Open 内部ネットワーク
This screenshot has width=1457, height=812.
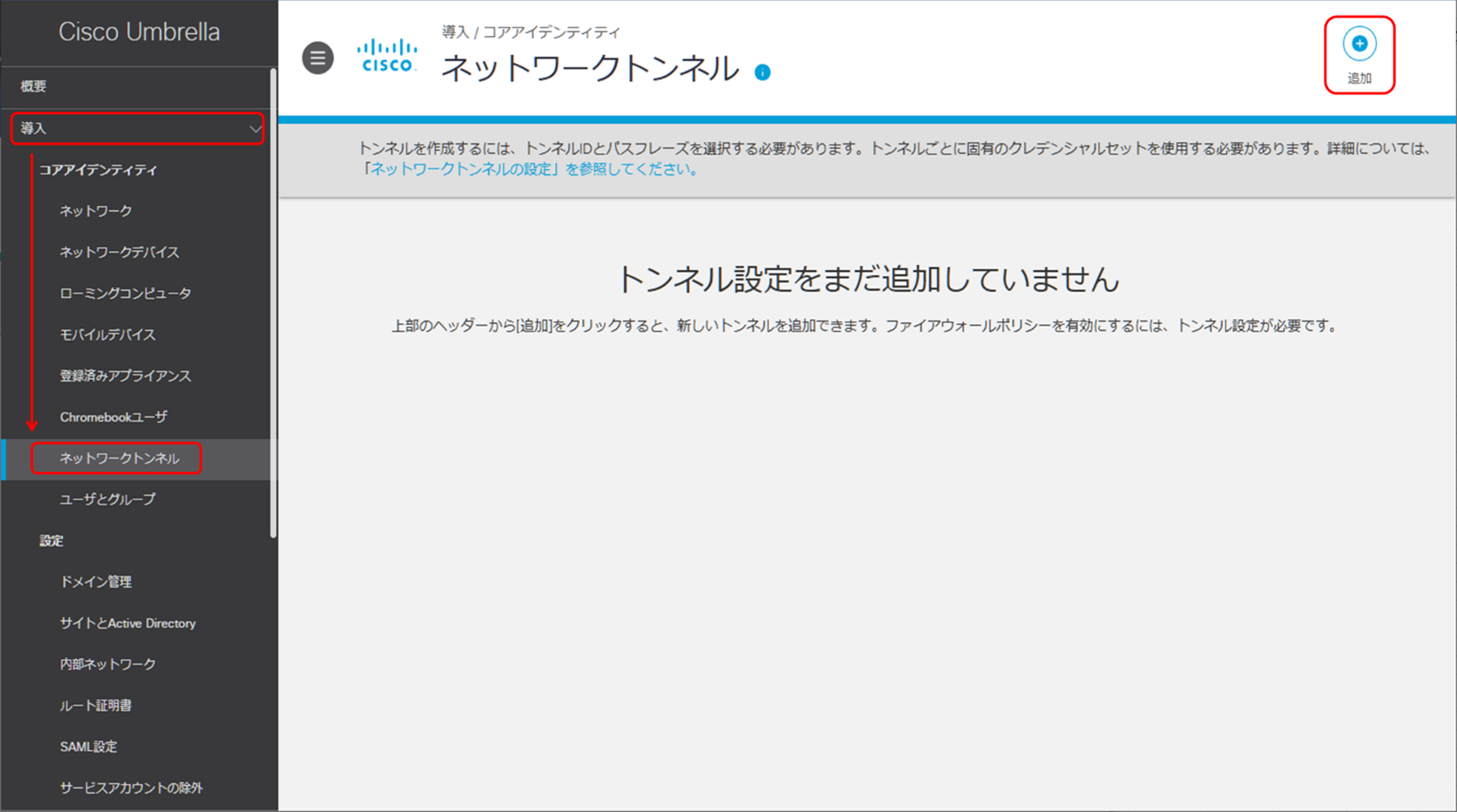tap(108, 664)
